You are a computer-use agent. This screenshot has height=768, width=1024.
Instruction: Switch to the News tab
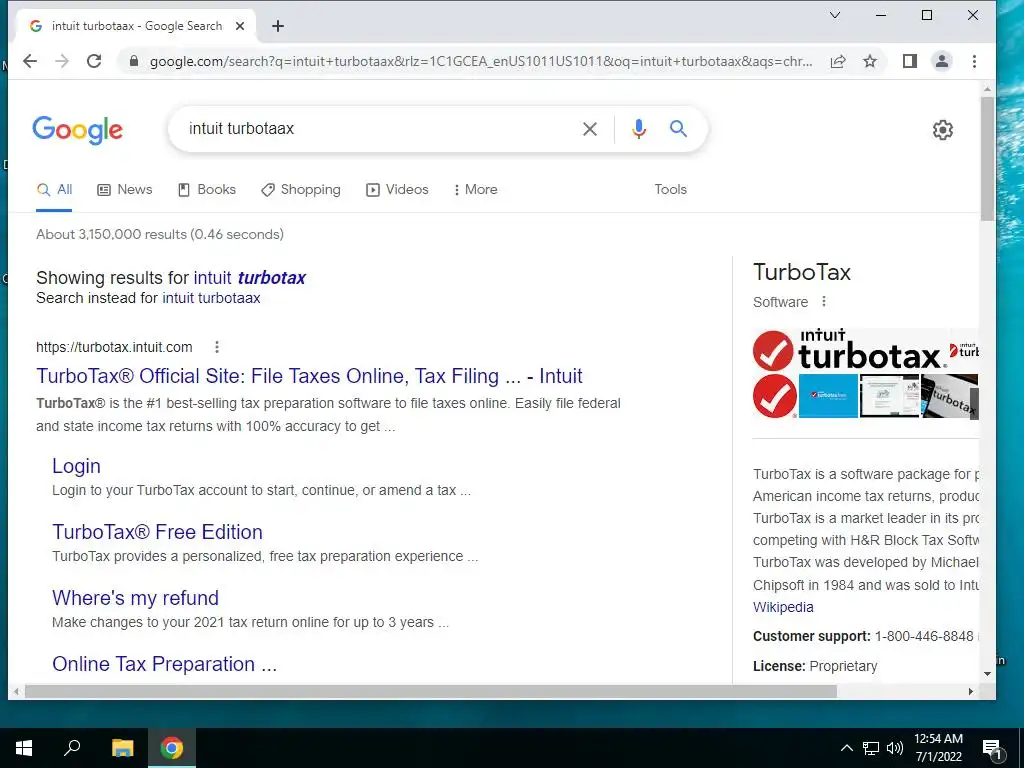tap(125, 189)
